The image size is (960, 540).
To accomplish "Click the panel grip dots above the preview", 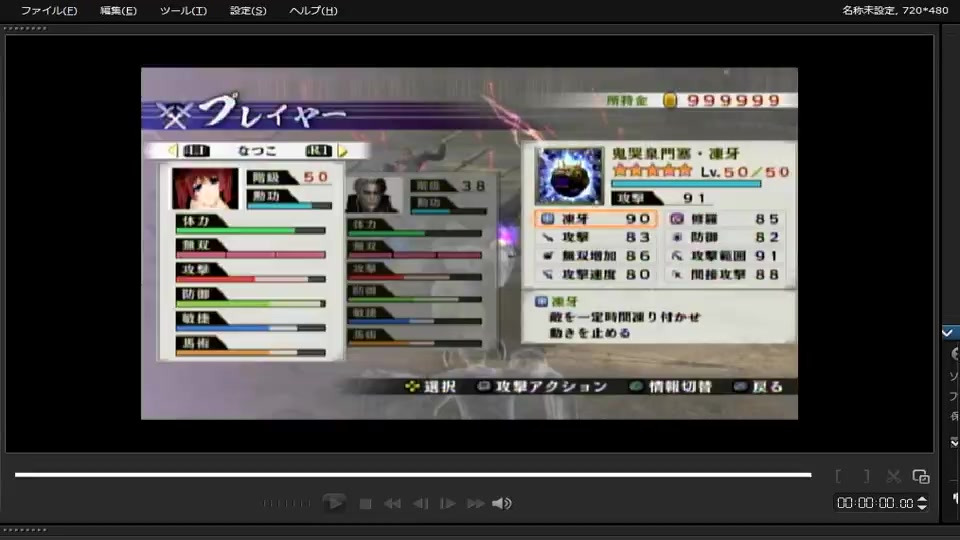I will click(x=24, y=28).
